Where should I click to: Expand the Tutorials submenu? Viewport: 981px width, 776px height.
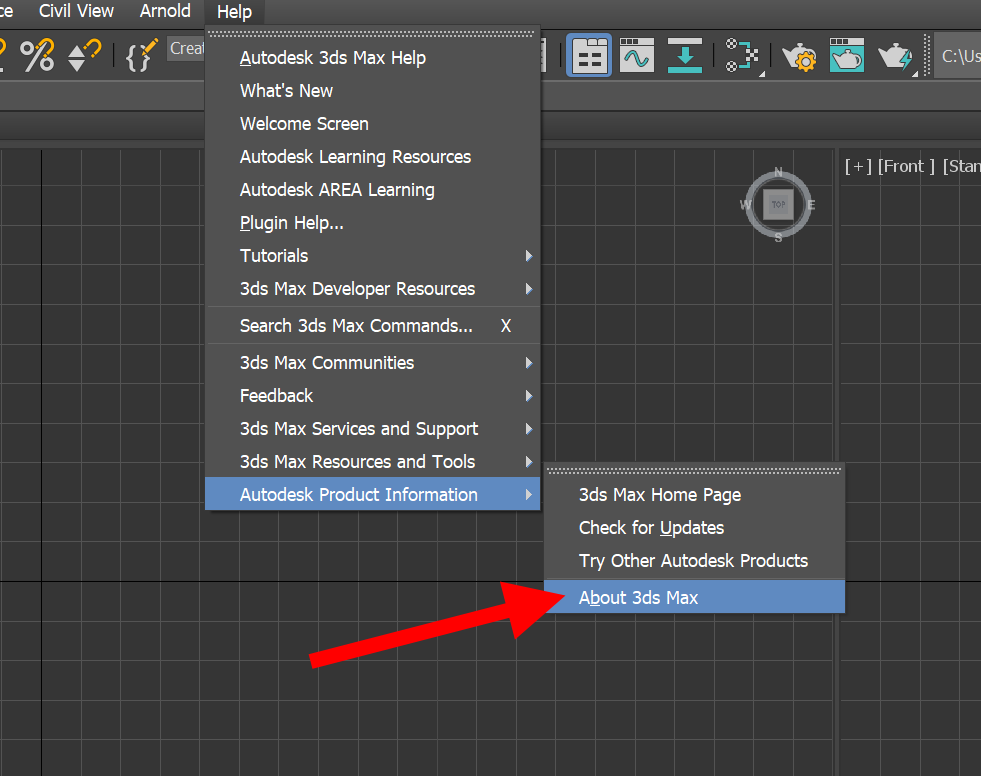pos(372,255)
